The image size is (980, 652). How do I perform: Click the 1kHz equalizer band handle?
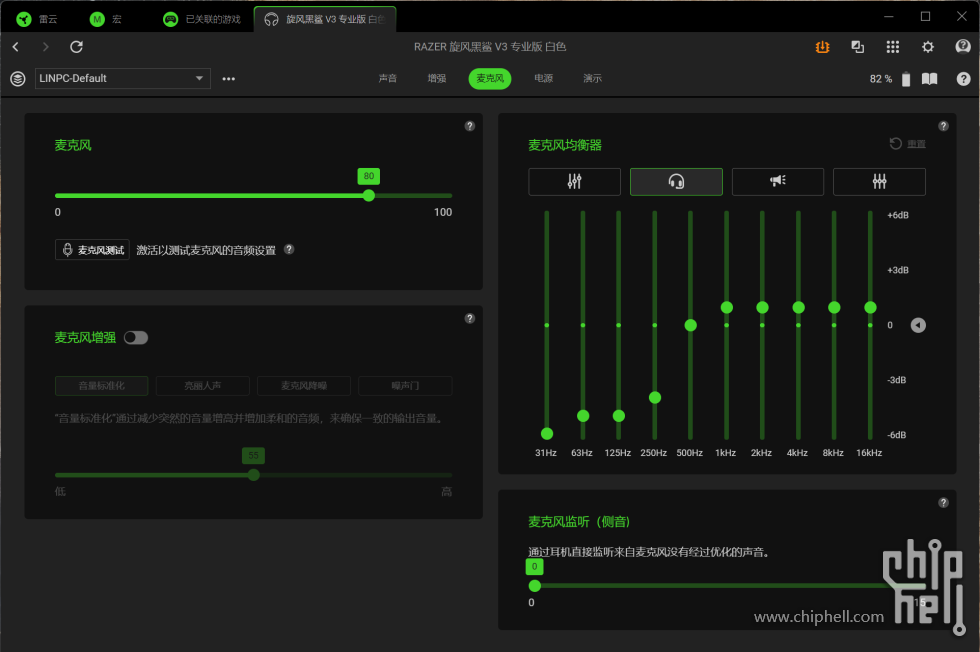[726, 307]
